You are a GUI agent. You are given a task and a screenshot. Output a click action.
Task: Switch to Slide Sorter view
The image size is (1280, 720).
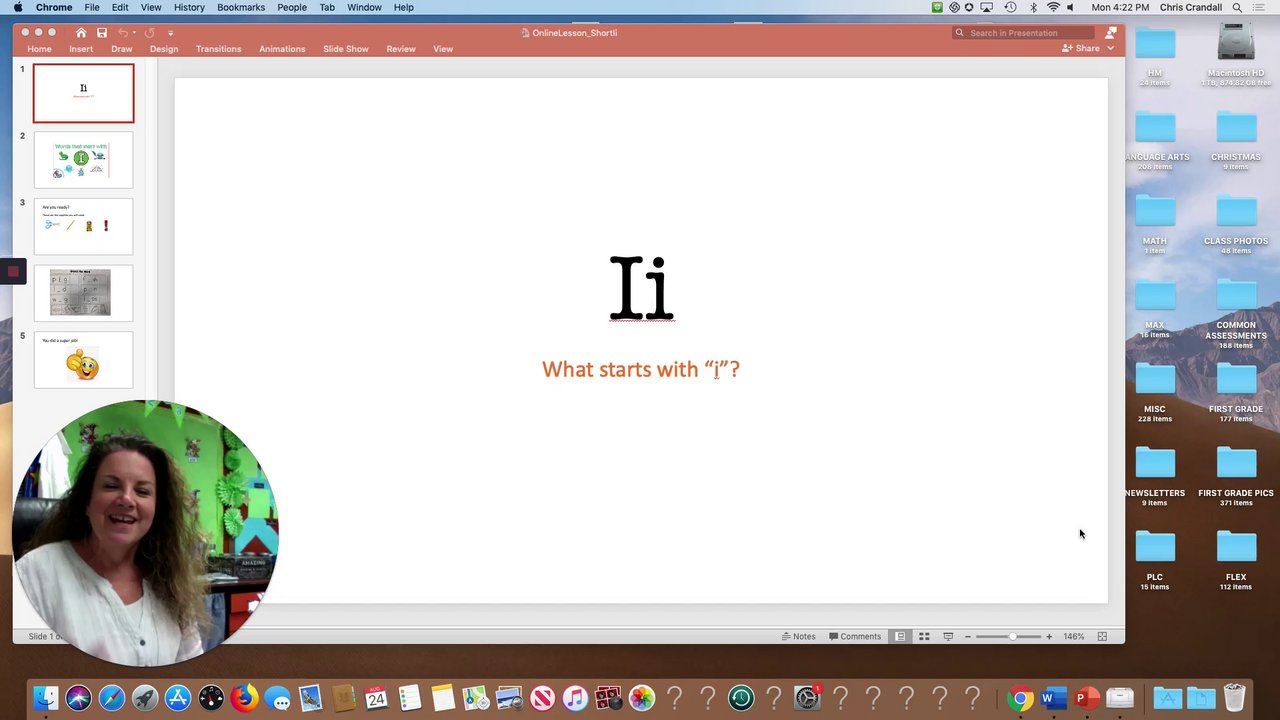924,636
